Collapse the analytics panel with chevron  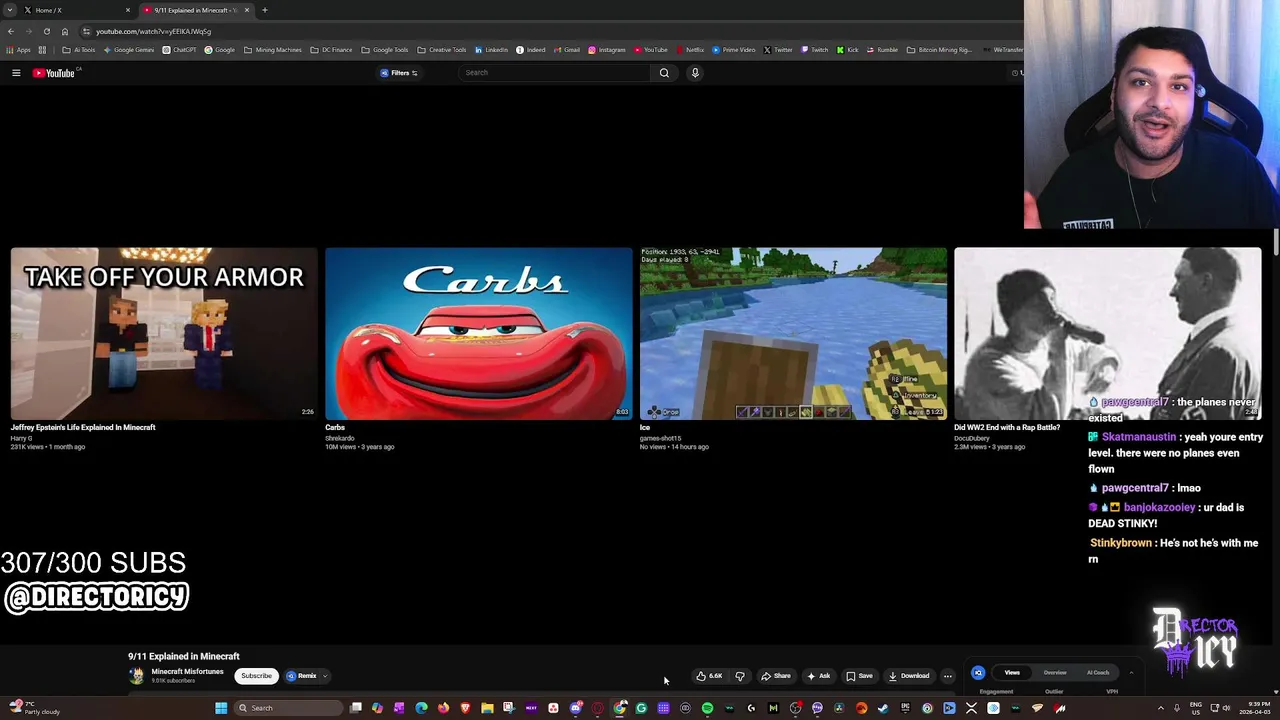(1131, 673)
